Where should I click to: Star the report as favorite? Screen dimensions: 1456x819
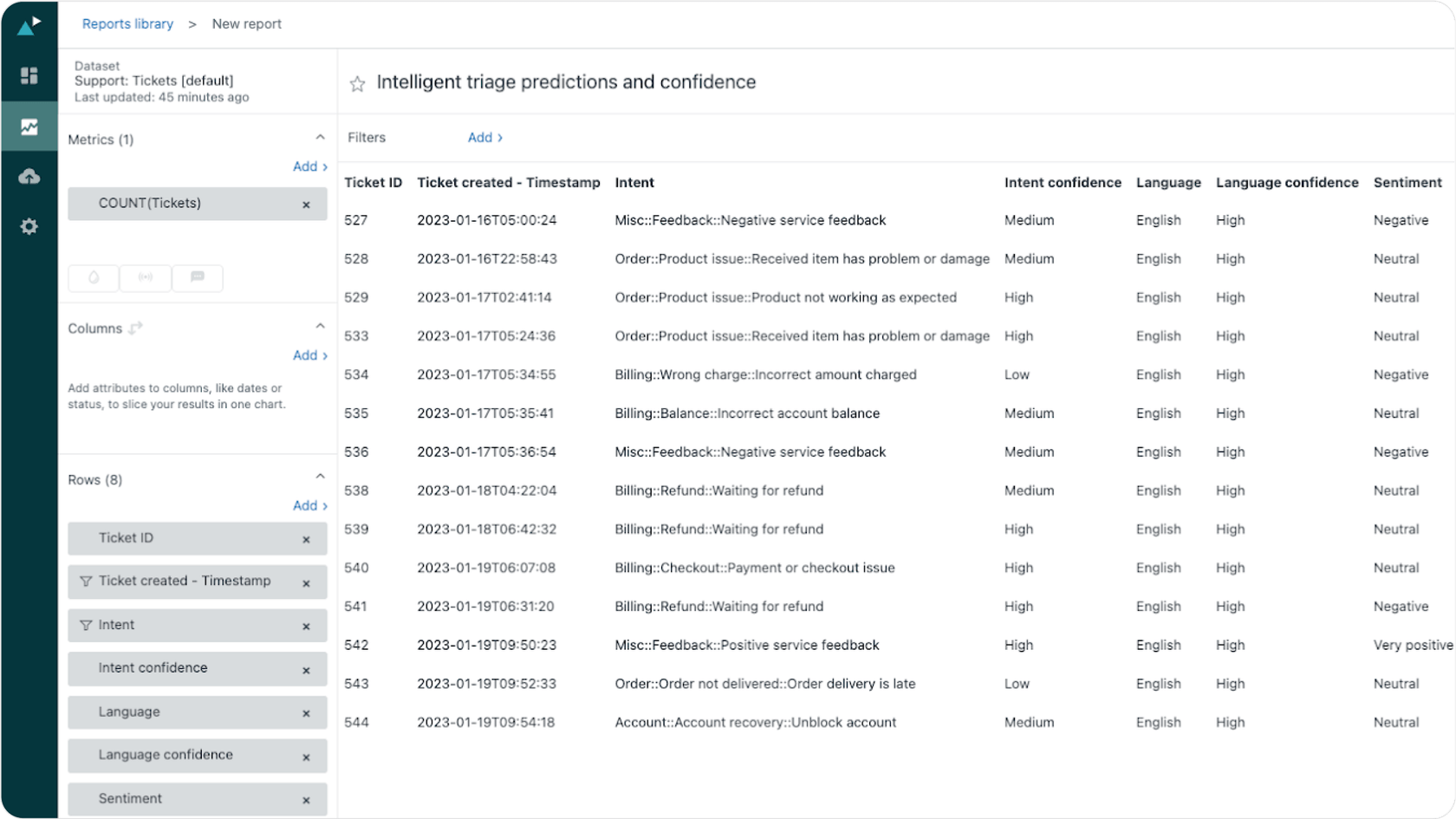click(357, 84)
